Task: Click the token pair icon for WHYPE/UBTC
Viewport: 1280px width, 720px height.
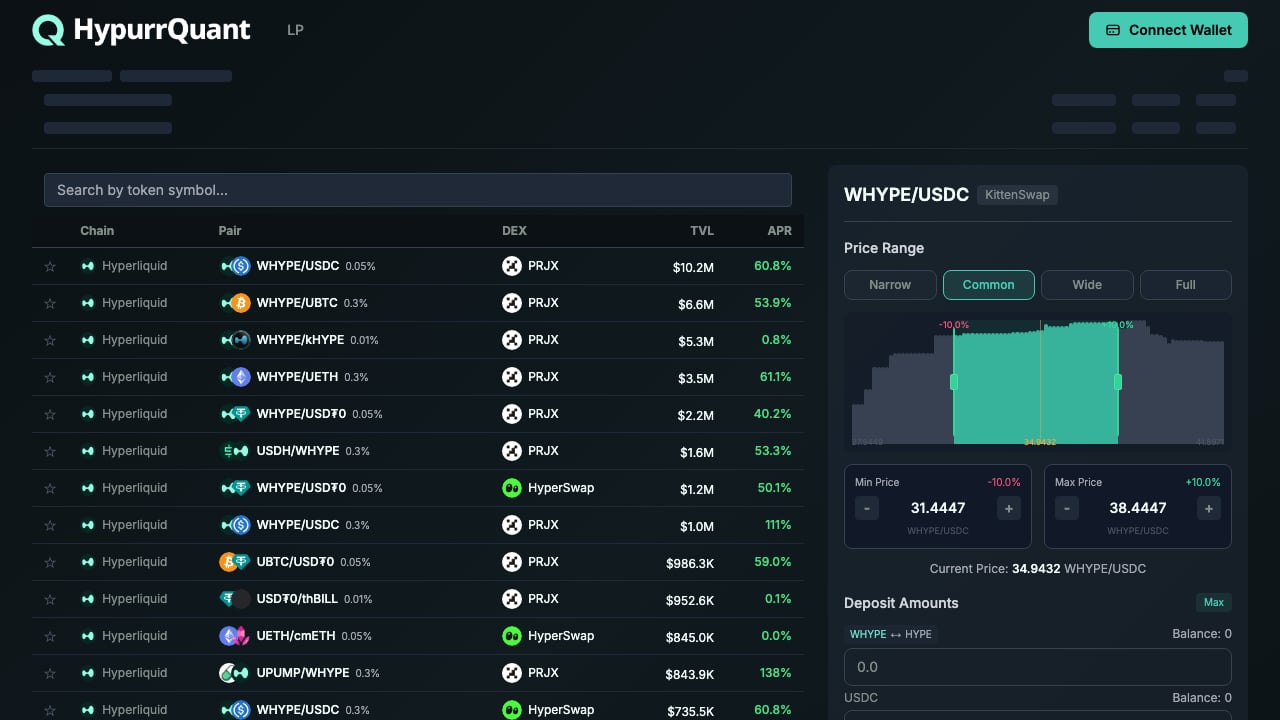Action: [235, 303]
